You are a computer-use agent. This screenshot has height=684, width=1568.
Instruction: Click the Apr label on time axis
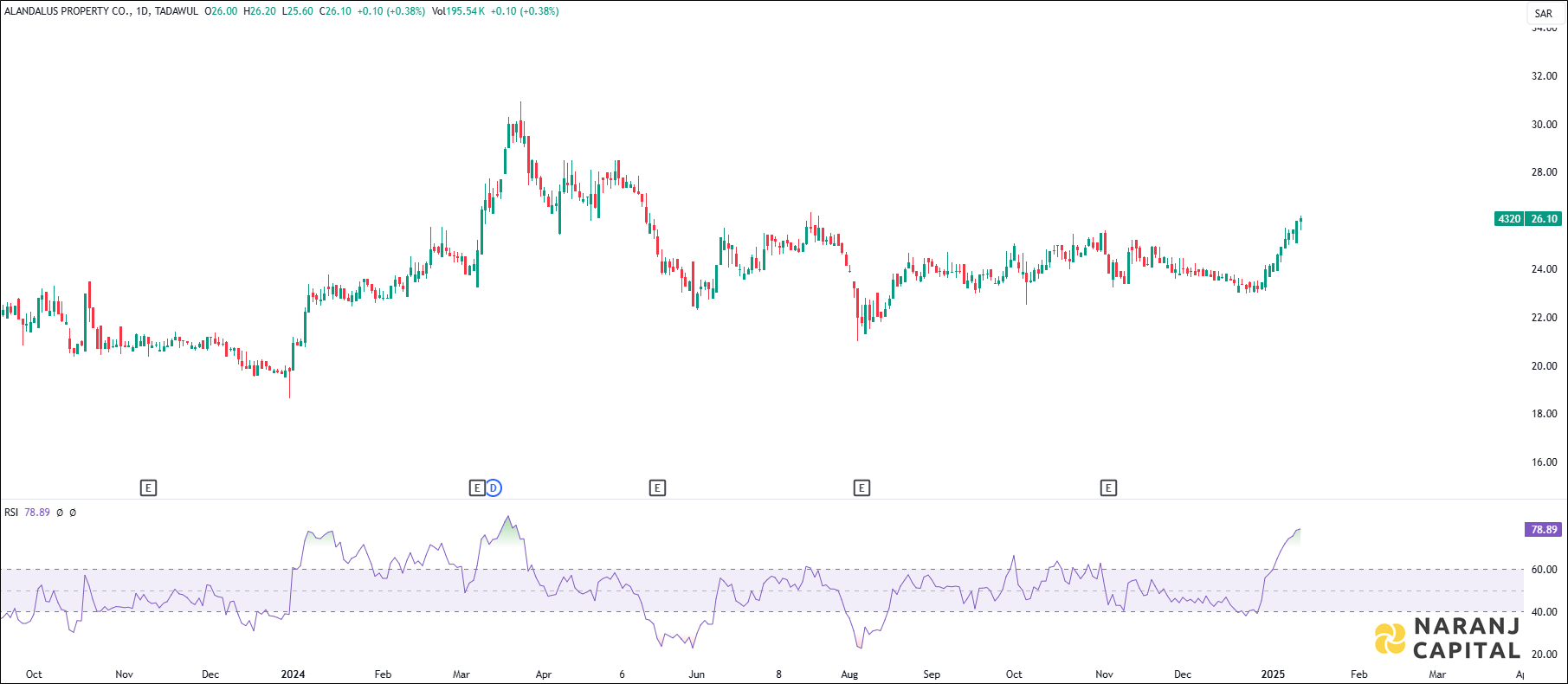click(544, 674)
